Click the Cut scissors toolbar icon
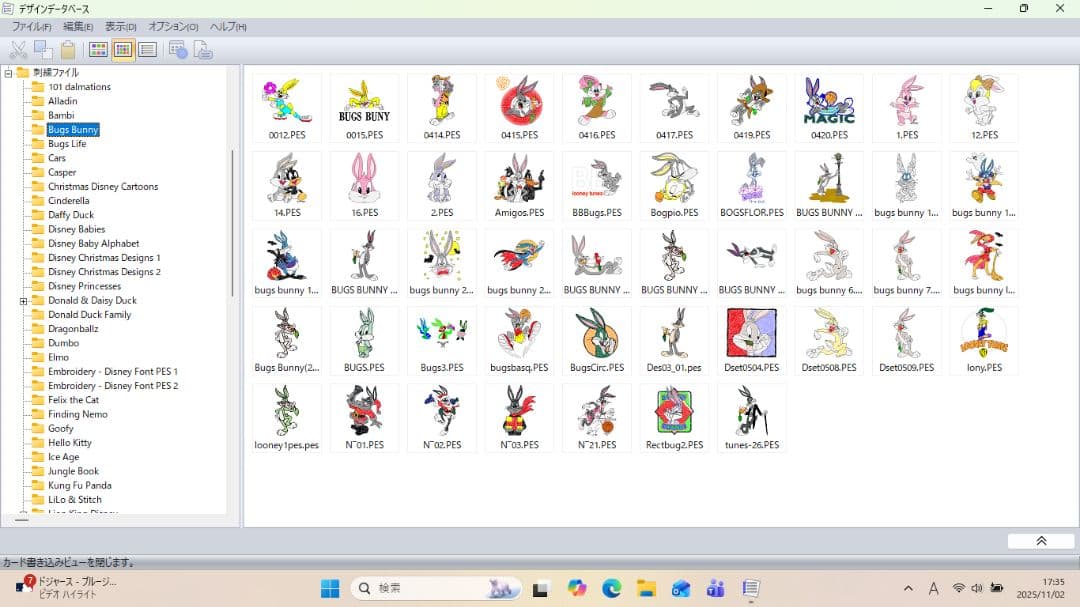This screenshot has width=1080, height=607. [18, 50]
